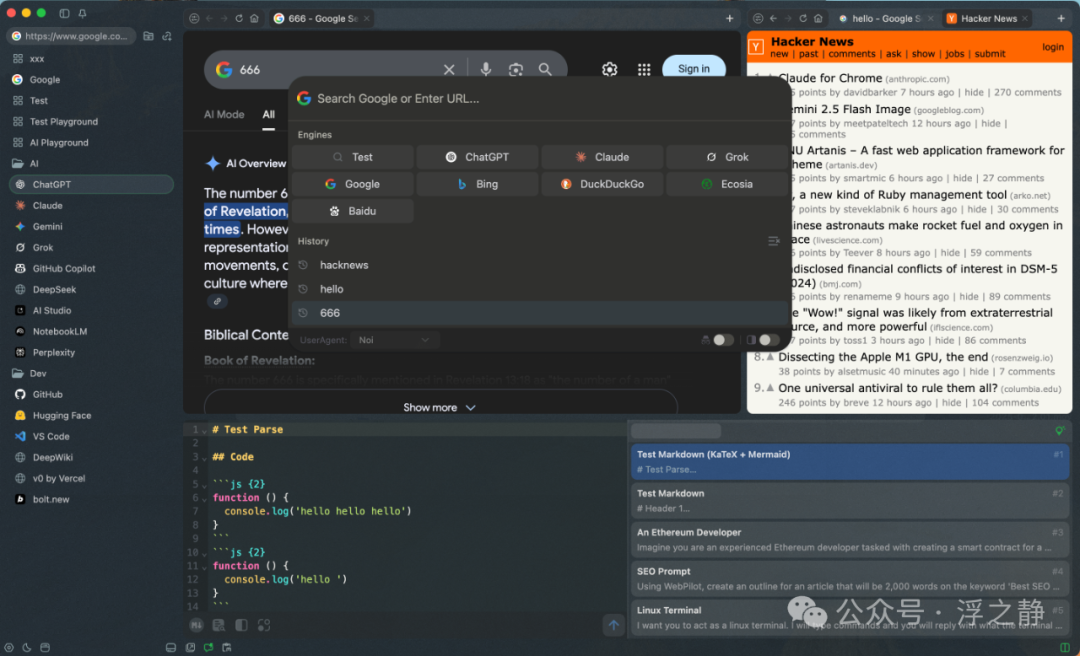Image resolution: width=1080 pixels, height=656 pixels.
Task: Open '104 comments' on the antiviral story
Action: click(x=1005, y=403)
